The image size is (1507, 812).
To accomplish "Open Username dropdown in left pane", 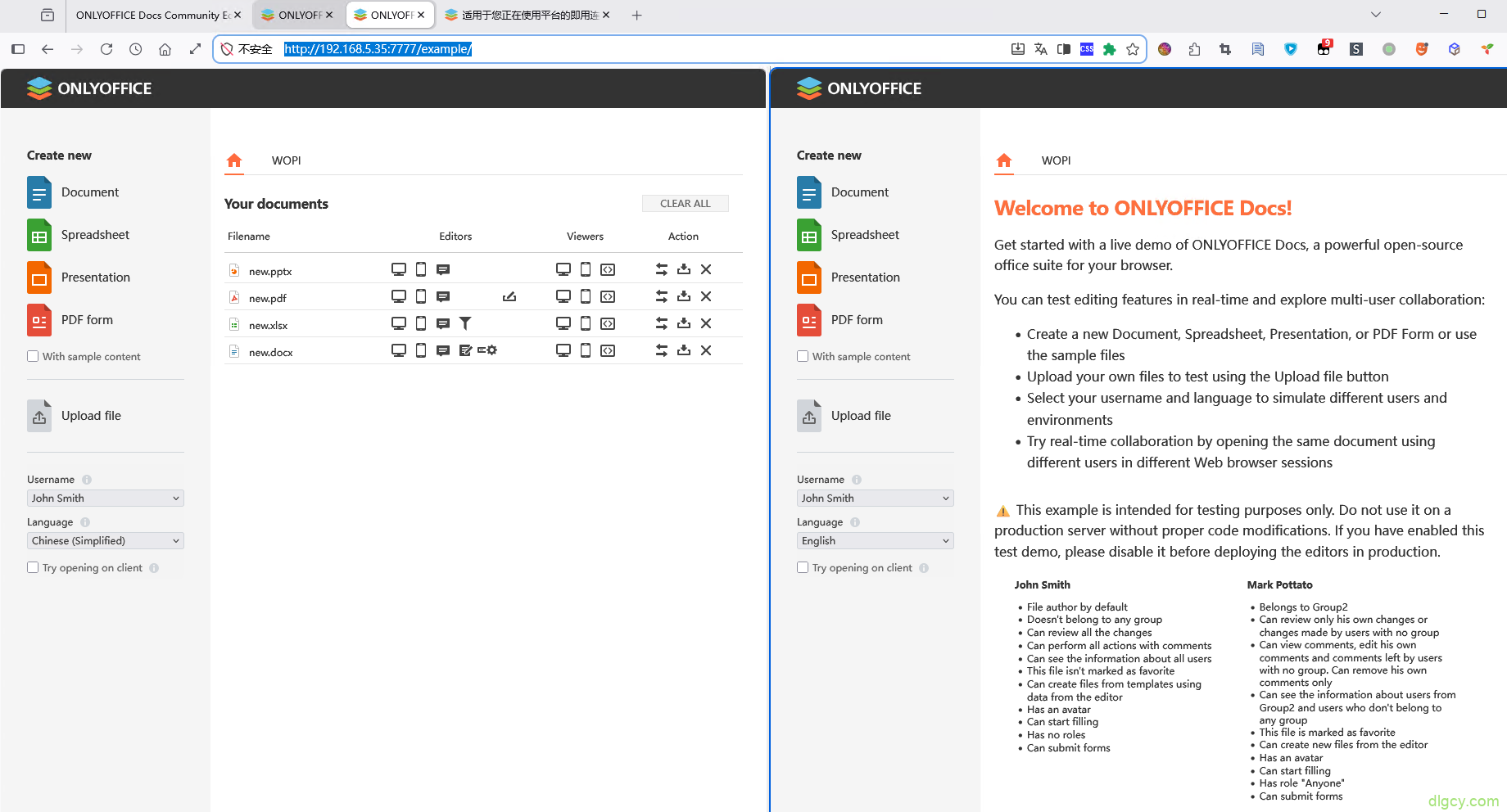I will click(x=106, y=498).
